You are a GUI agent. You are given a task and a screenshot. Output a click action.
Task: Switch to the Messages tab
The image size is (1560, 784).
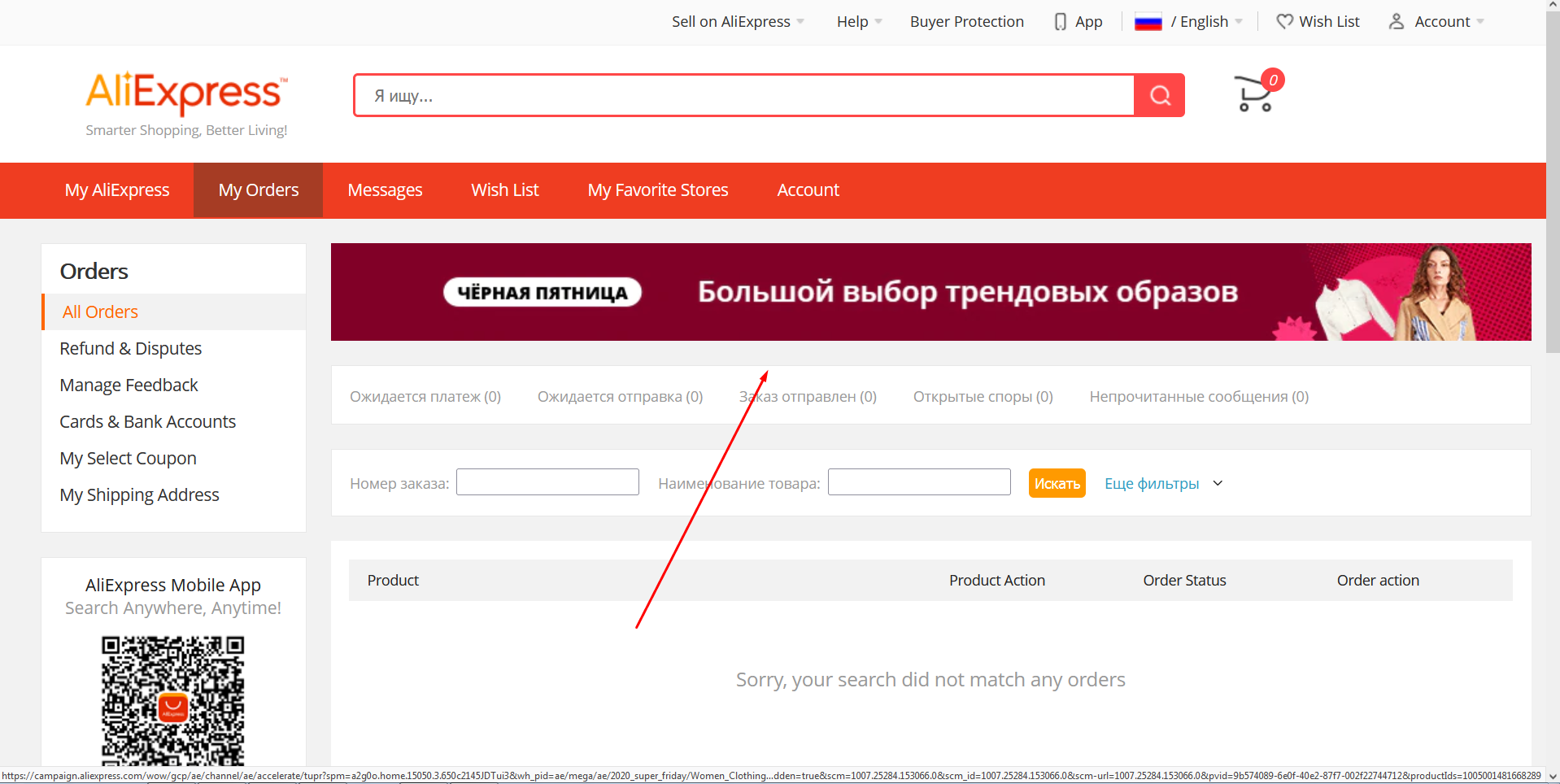tap(385, 190)
